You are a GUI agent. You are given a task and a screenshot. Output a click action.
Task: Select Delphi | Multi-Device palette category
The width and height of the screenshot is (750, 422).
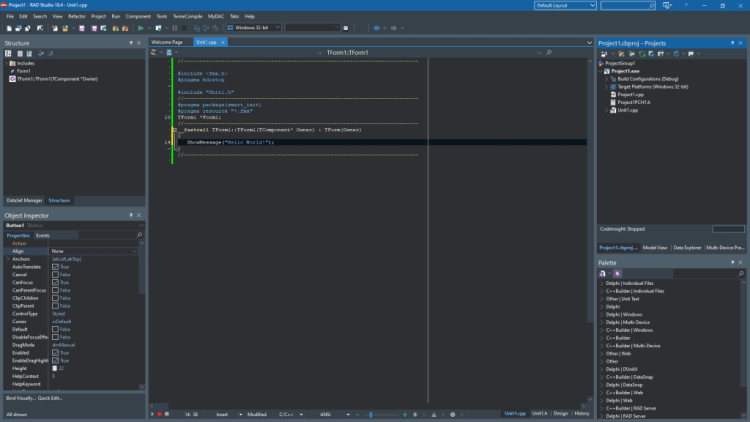(x=628, y=322)
